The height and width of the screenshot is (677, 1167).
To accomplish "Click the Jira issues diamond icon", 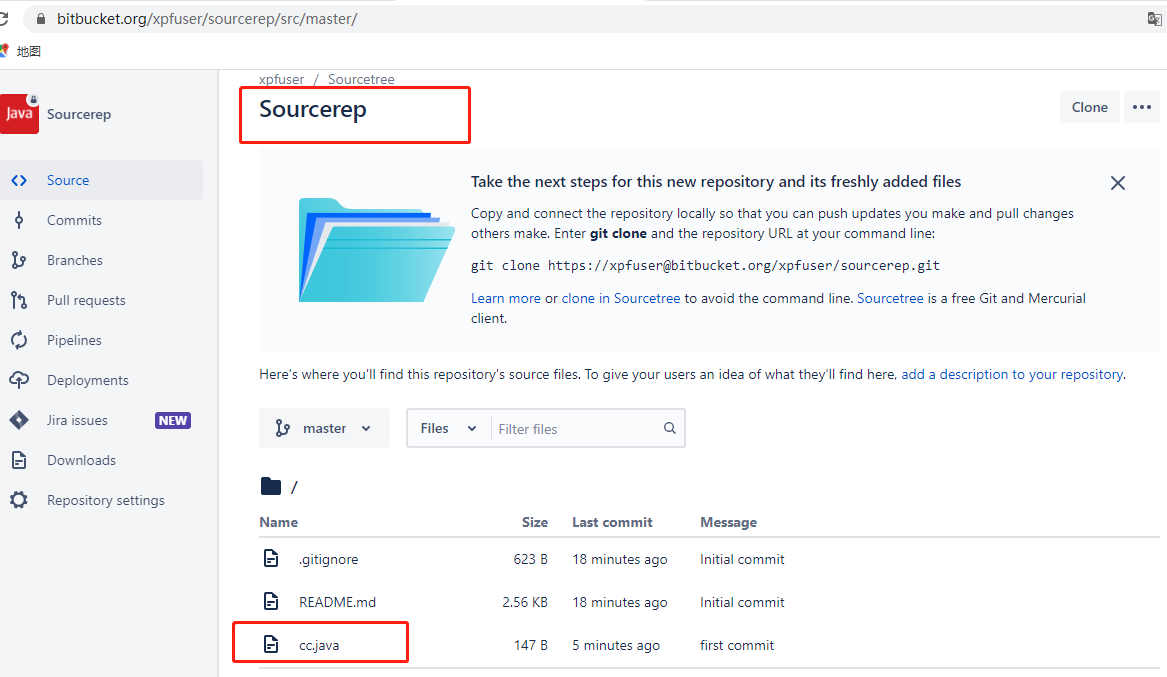I will point(19,420).
